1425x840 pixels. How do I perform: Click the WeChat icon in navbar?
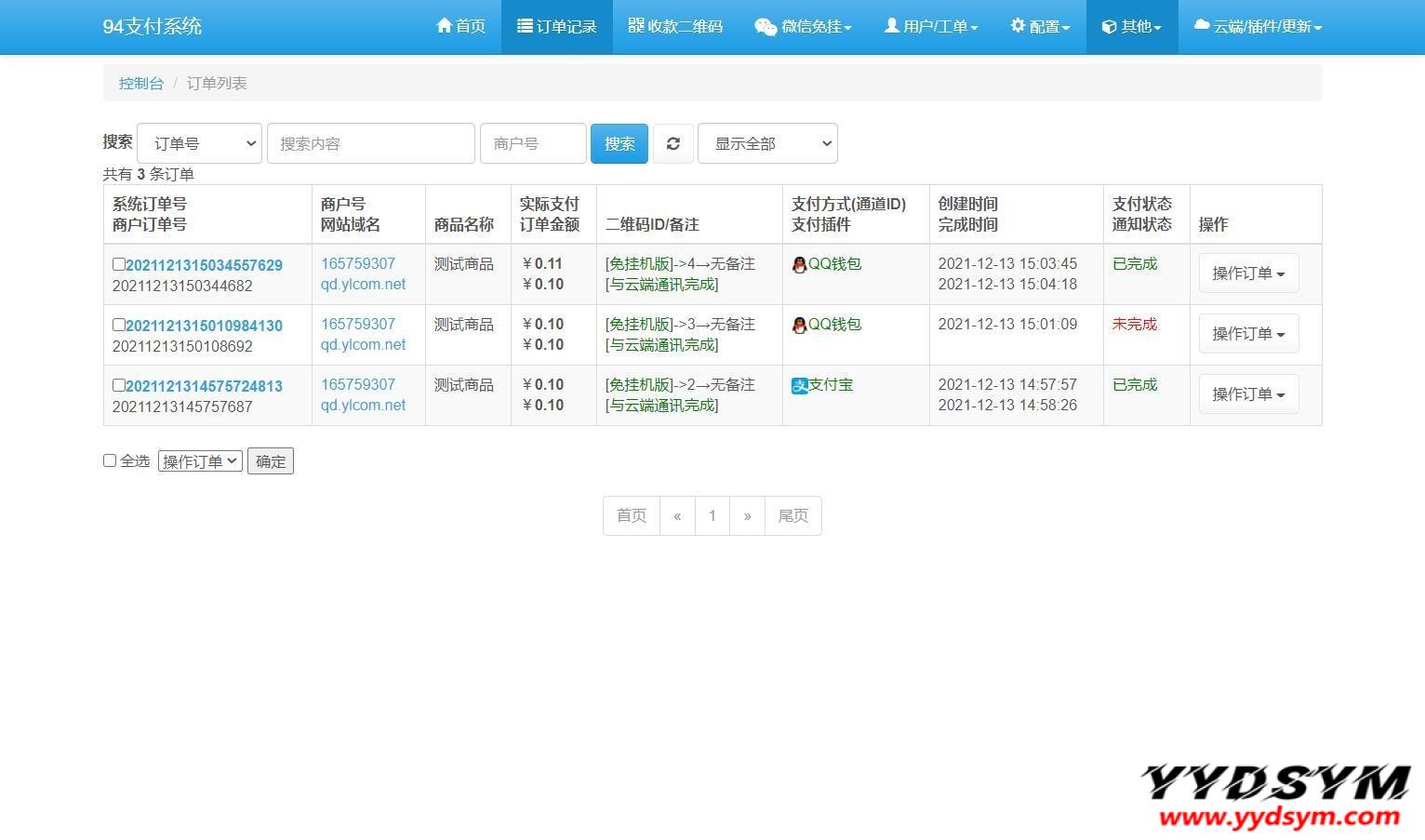[765, 27]
